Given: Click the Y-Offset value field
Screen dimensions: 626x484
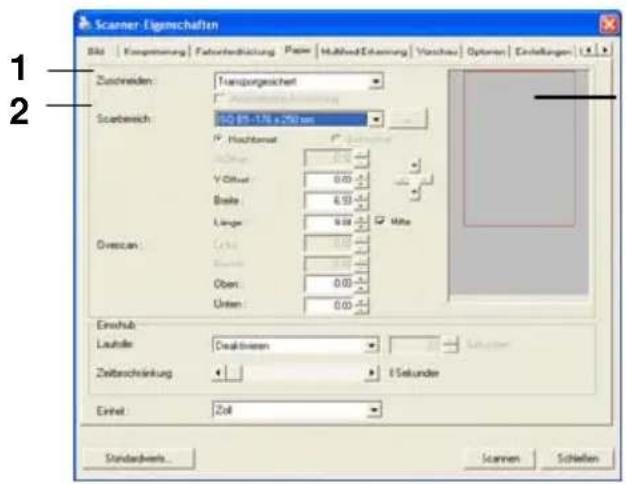Looking at the screenshot, I should coord(329,180).
